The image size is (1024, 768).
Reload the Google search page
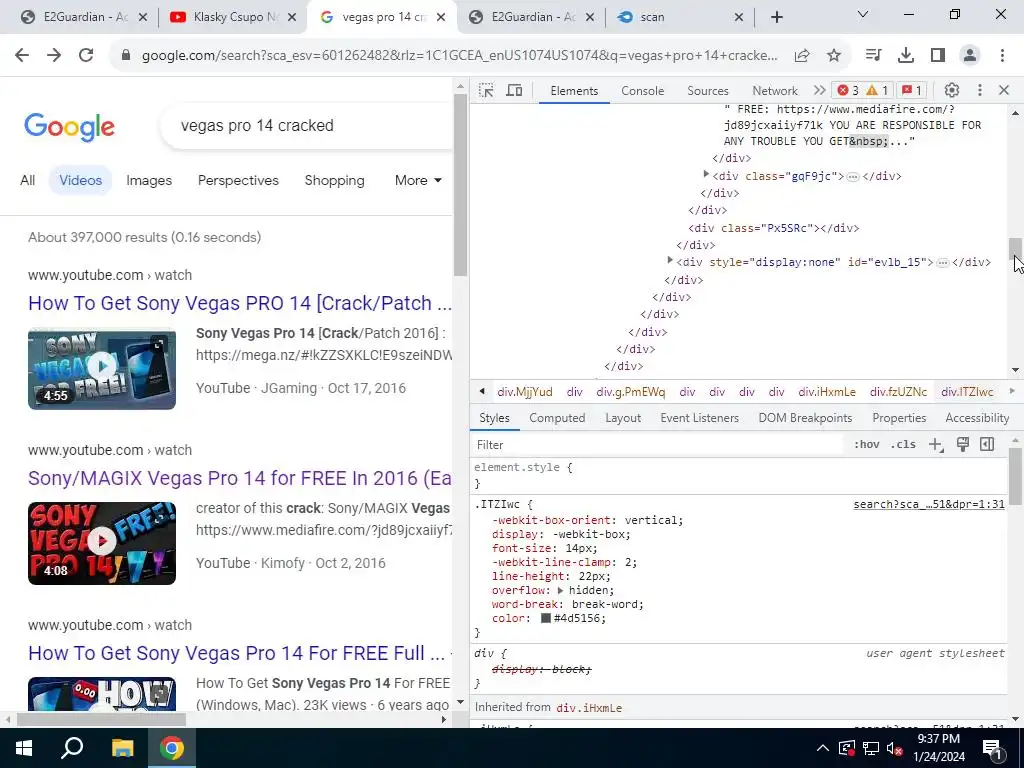coord(86,56)
